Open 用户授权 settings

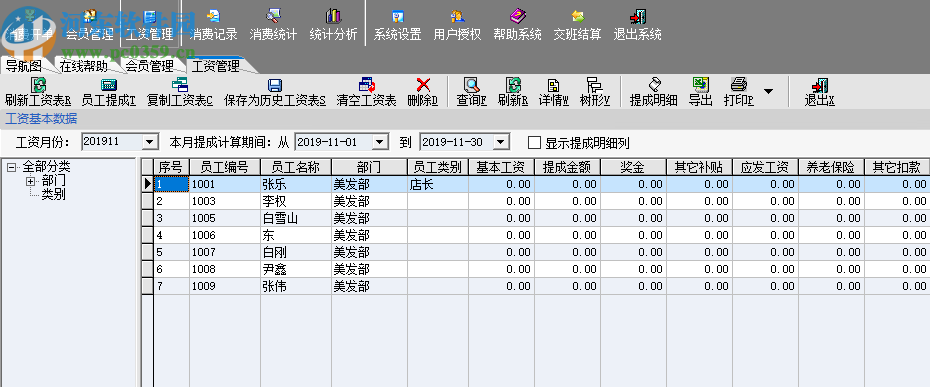pos(457,24)
